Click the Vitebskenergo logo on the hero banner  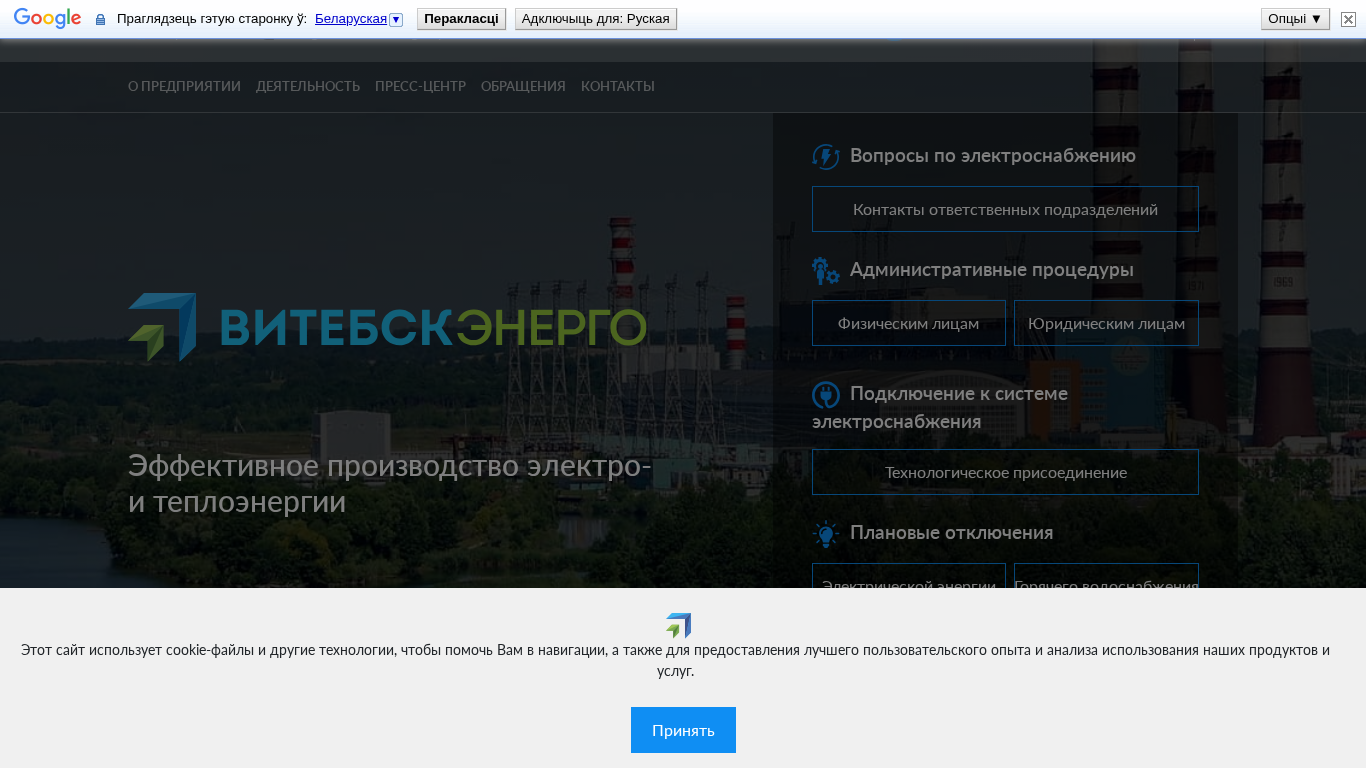coord(387,327)
